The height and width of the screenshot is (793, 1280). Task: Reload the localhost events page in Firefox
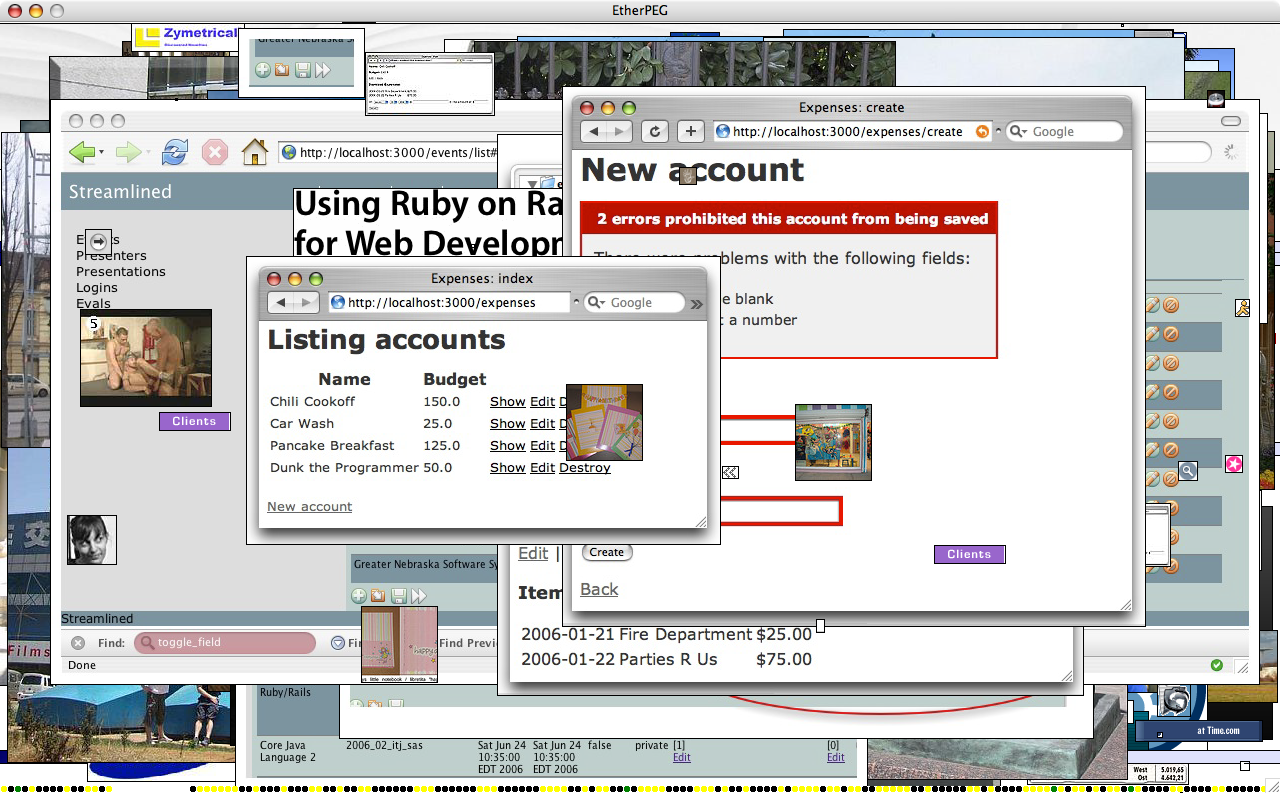[x=175, y=152]
